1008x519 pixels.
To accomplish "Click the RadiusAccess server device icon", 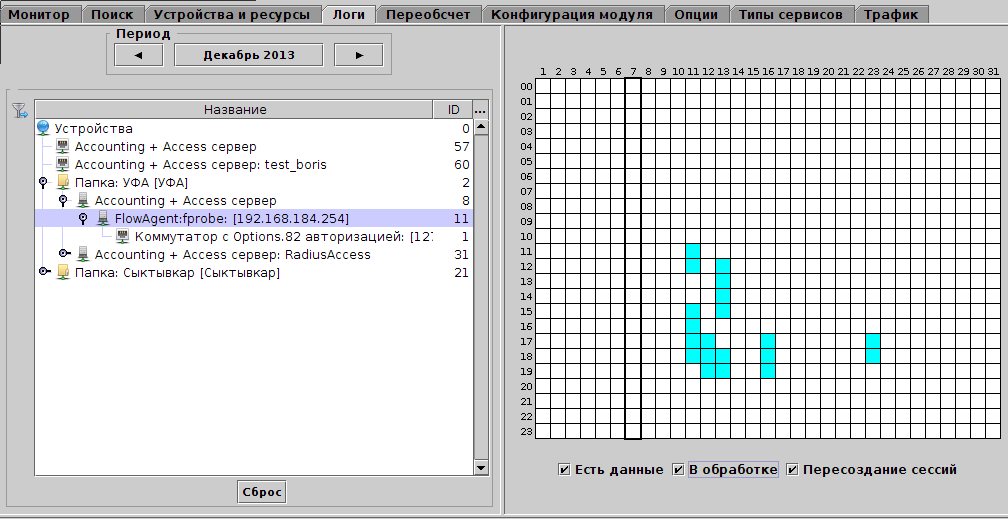I will [83, 254].
